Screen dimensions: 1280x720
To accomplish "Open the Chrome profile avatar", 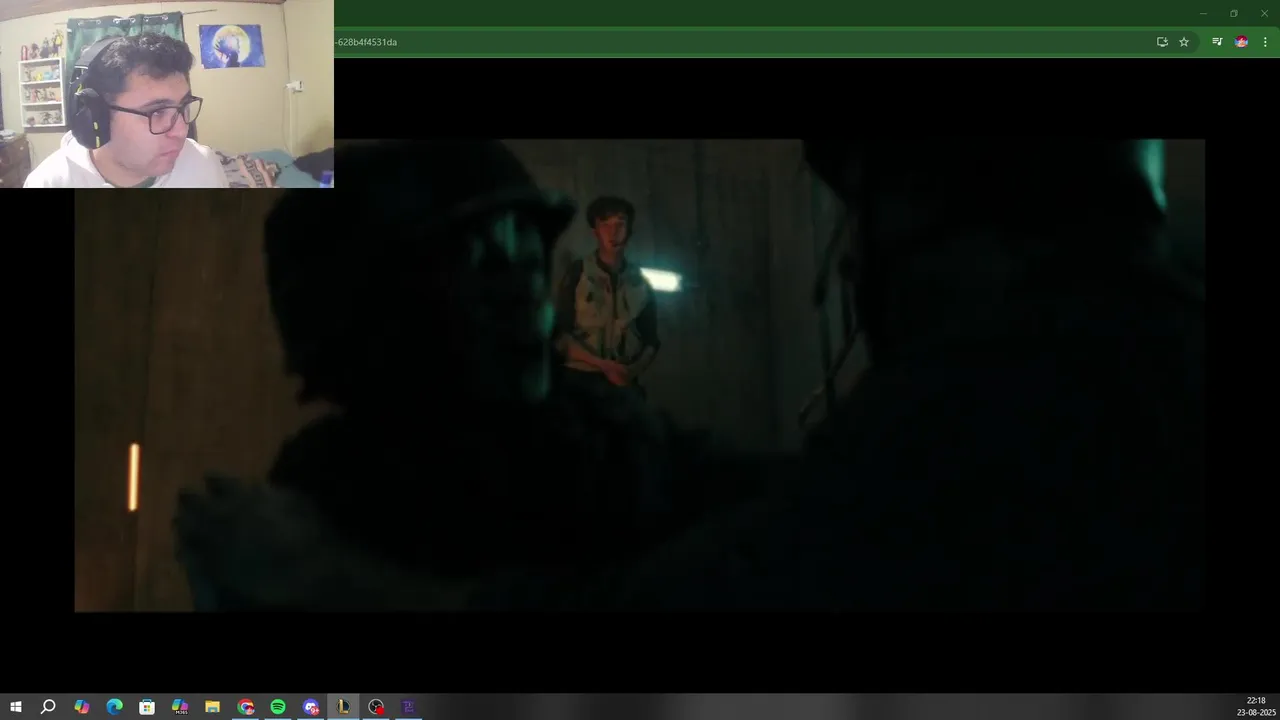I will [x=1241, y=42].
